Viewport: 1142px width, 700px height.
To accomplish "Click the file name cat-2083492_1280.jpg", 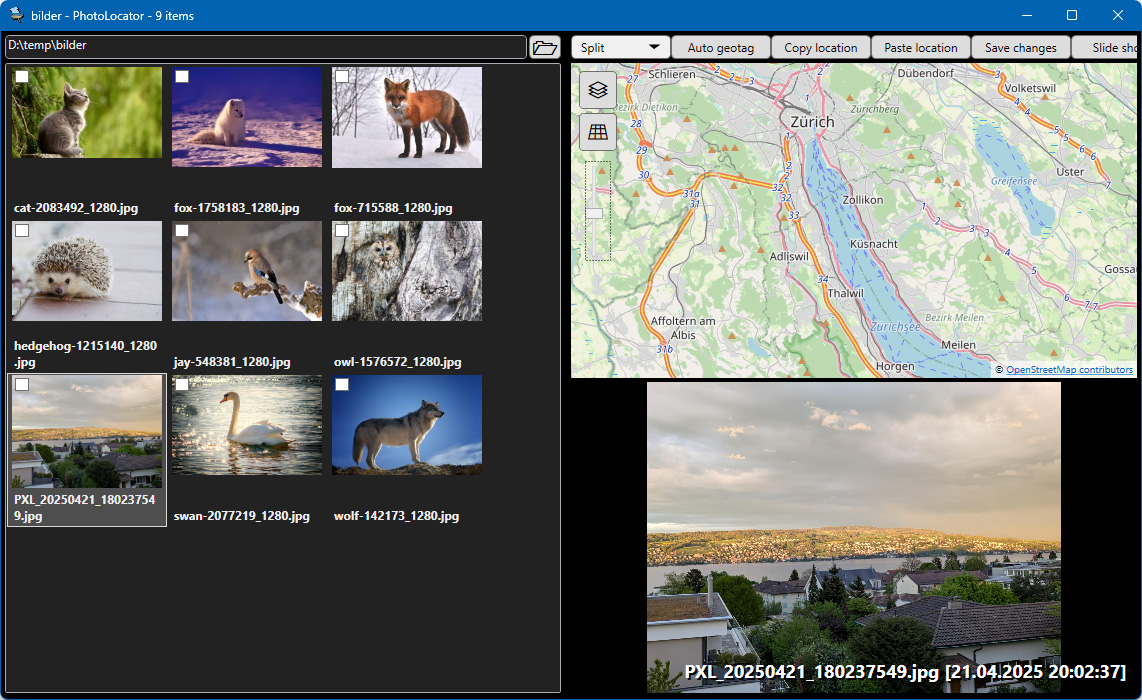I will [76, 208].
